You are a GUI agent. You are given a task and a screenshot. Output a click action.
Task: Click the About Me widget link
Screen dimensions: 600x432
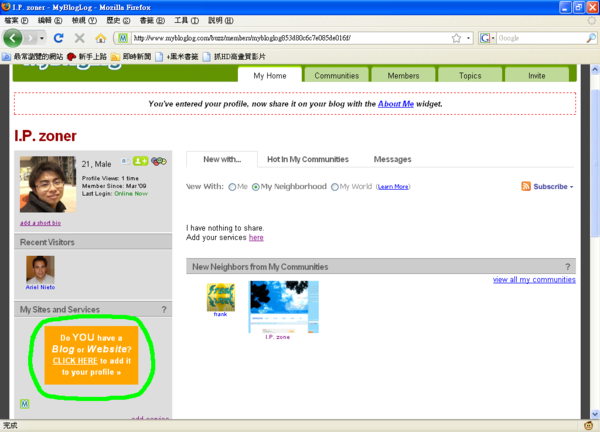(x=396, y=104)
